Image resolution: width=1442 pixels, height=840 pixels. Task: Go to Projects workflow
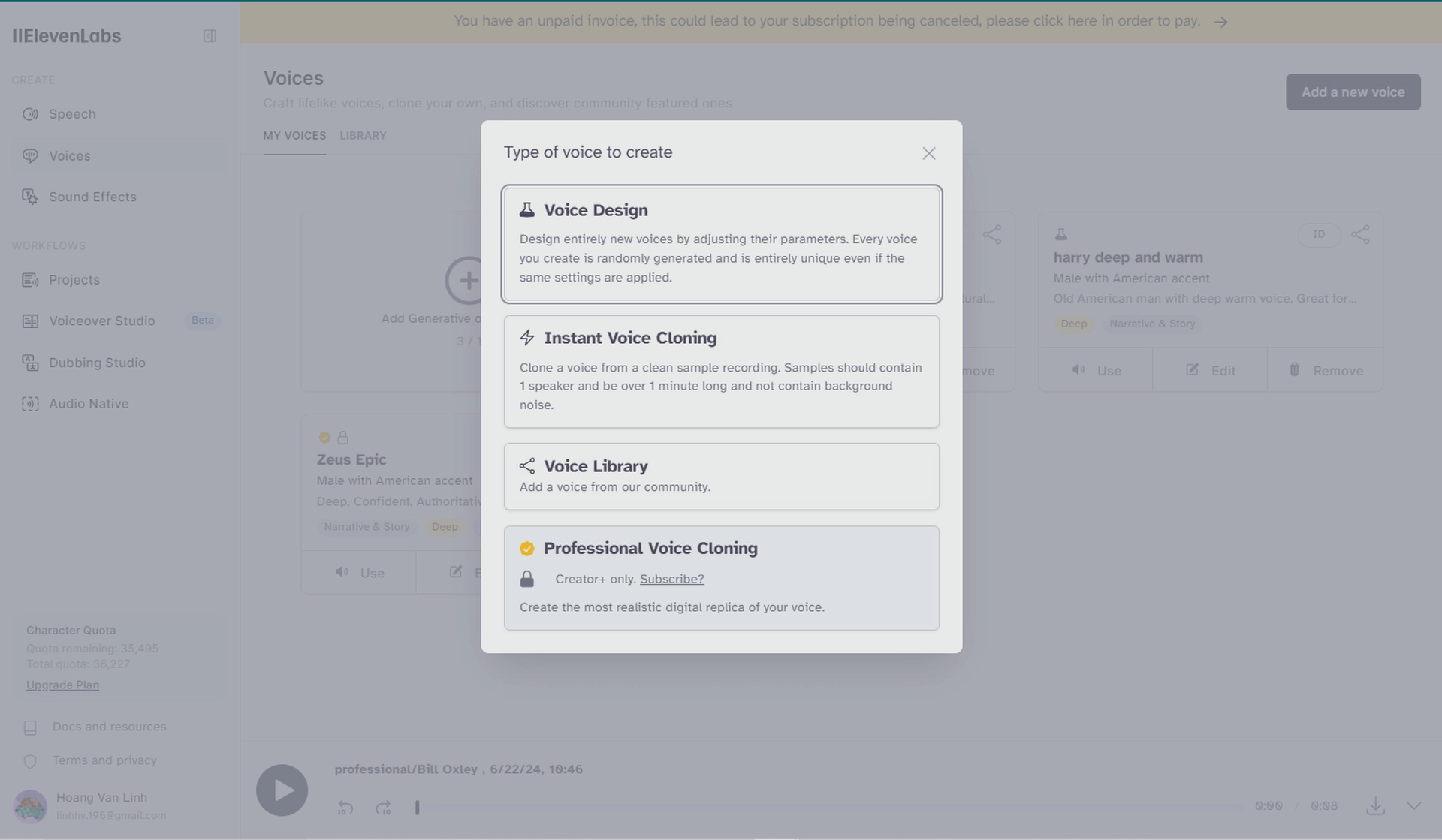pyautogui.click(x=120, y=280)
